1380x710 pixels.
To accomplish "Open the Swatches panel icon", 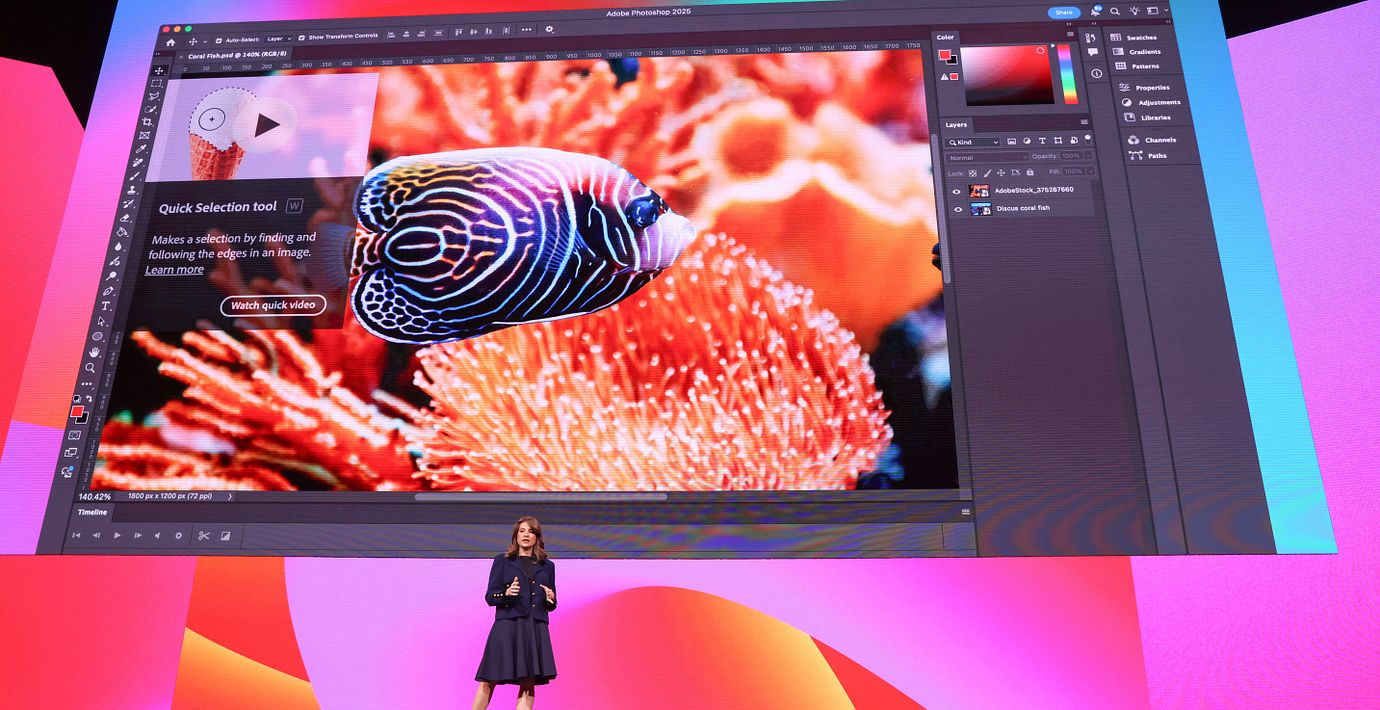I will click(x=1116, y=37).
